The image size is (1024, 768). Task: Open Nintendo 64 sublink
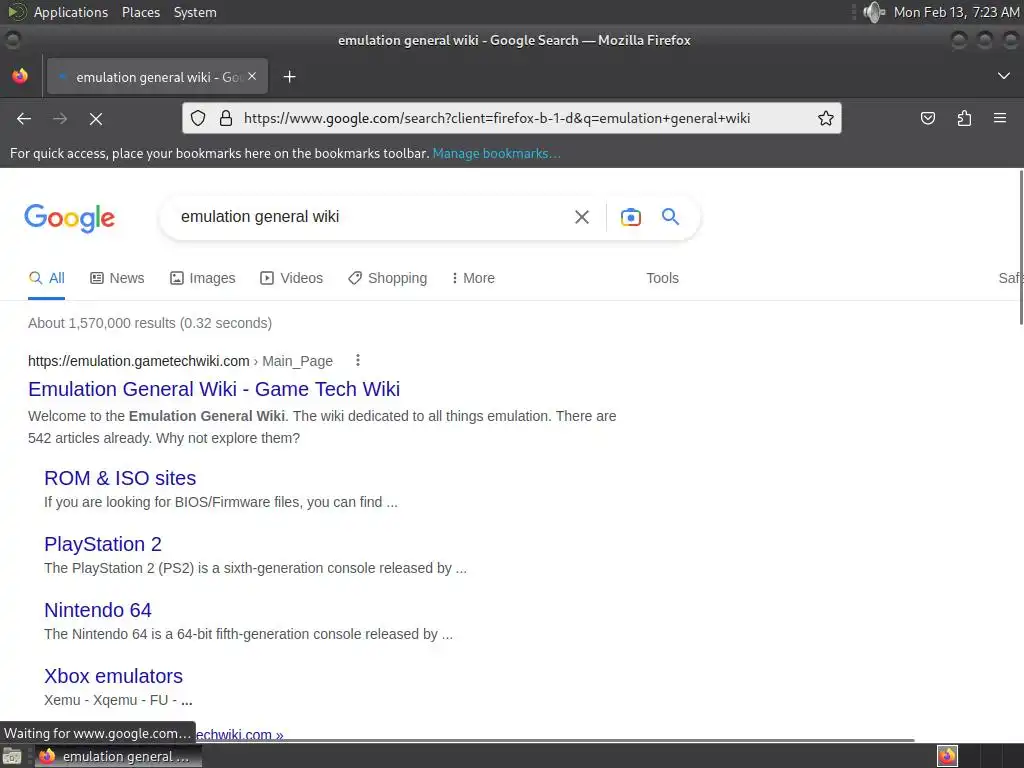click(x=98, y=610)
